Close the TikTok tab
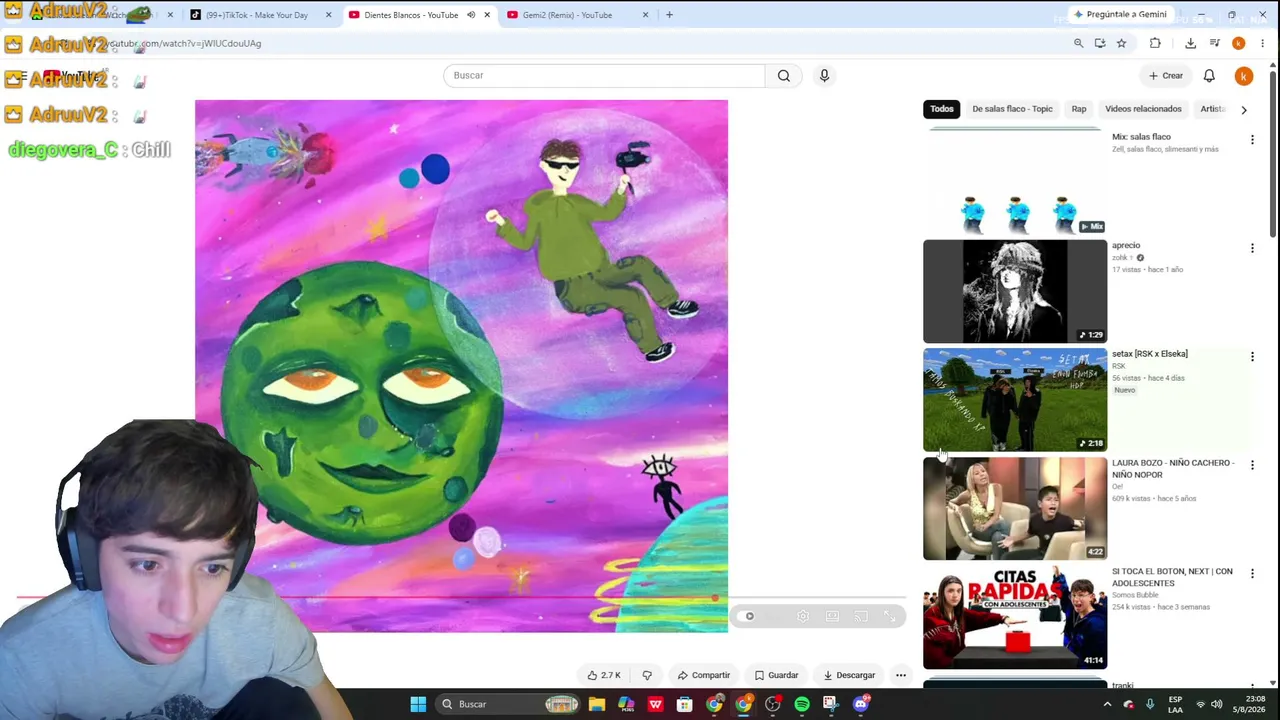This screenshot has width=1280, height=720. tap(329, 15)
